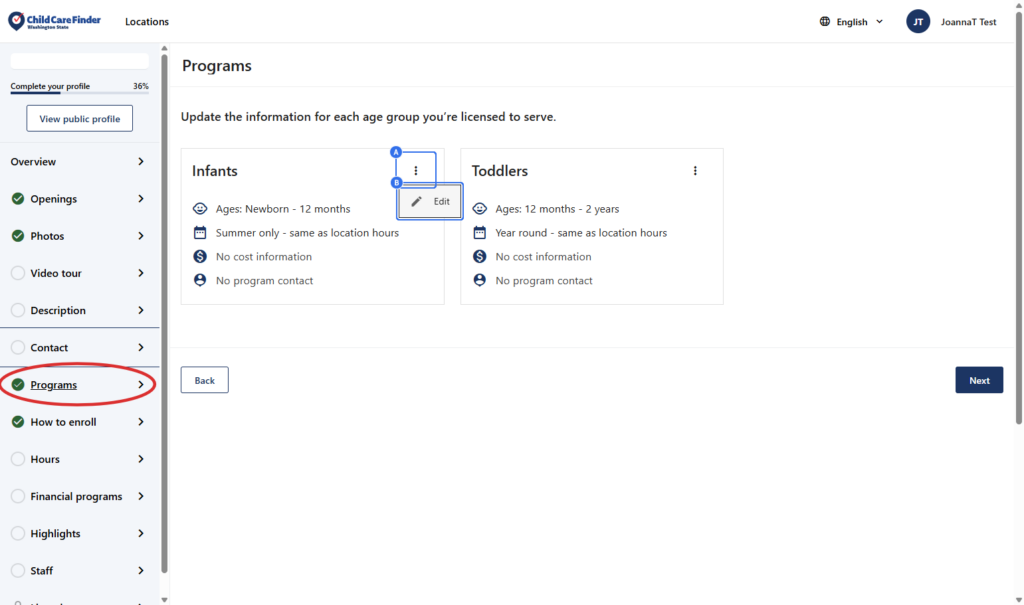This screenshot has width=1024, height=605.
Task: Click the Toddlers calendar schedule icon
Action: (480, 233)
